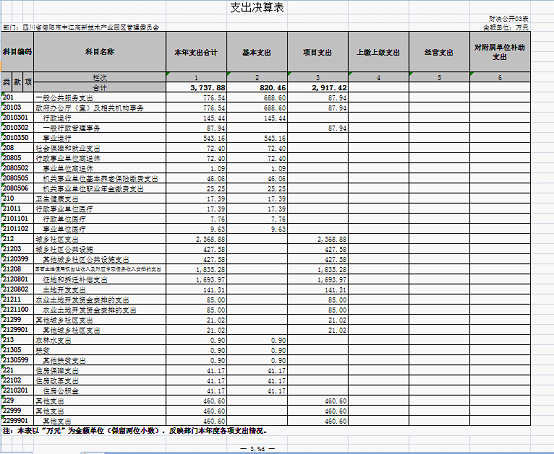
Task: Select the 对附属单位补助支出 header cell
Action: point(500,52)
